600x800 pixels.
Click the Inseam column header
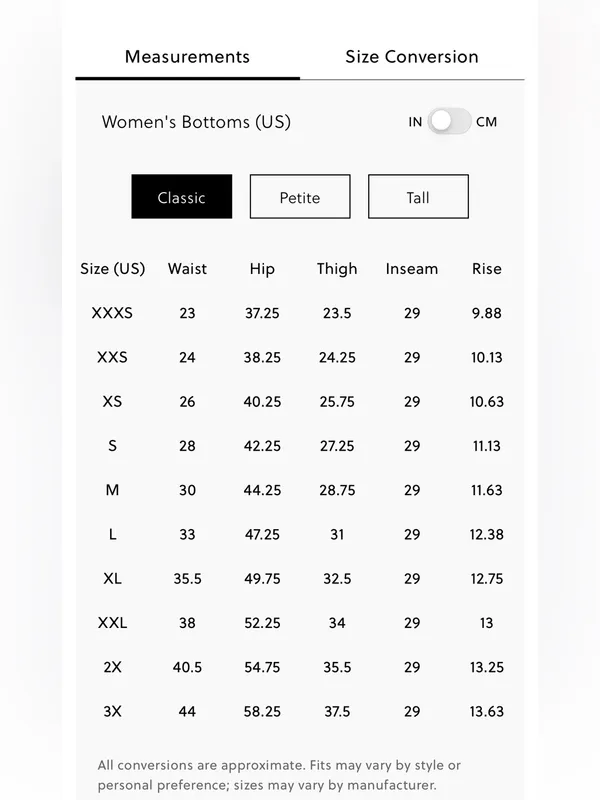coord(412,269)
